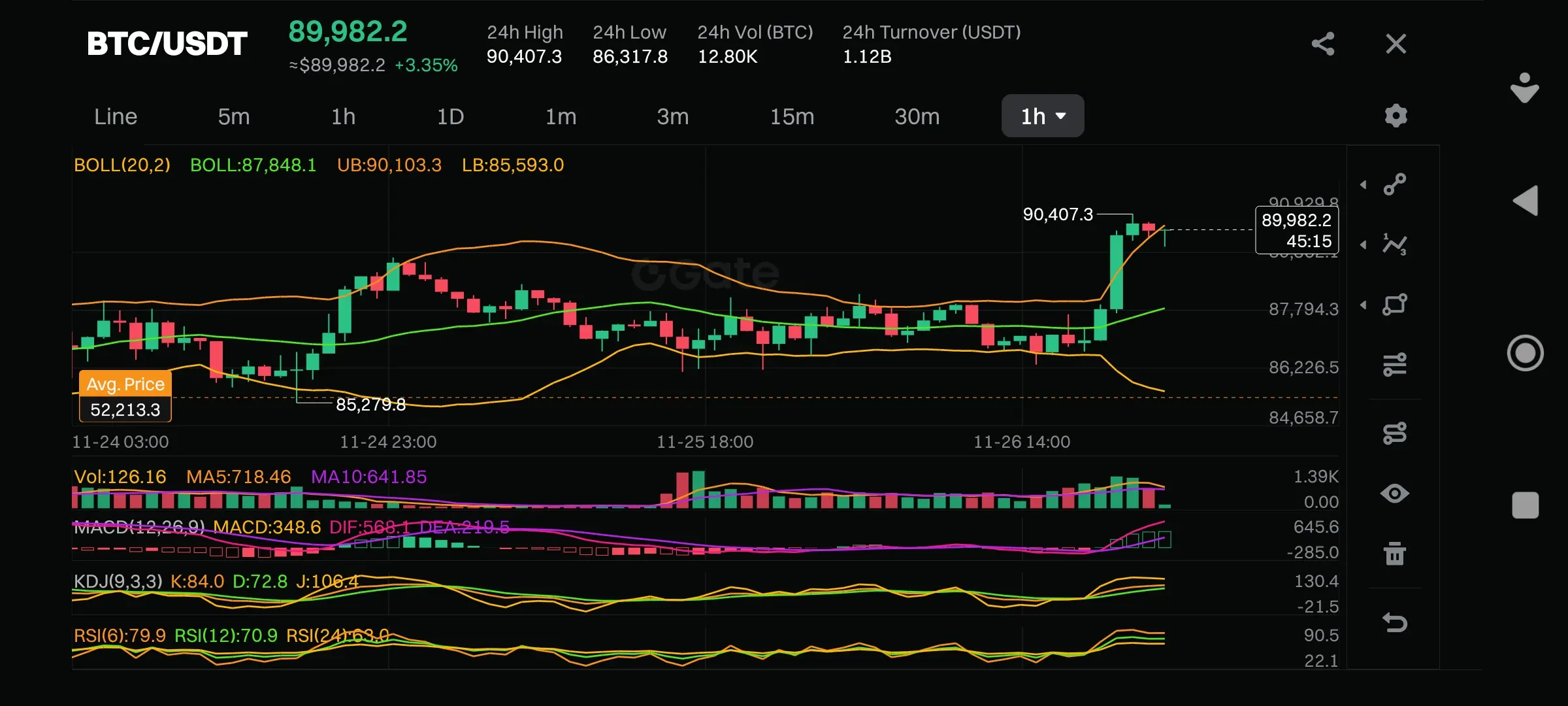
Task: Share the BTC/USDT chart
Action: [1323, 44]
